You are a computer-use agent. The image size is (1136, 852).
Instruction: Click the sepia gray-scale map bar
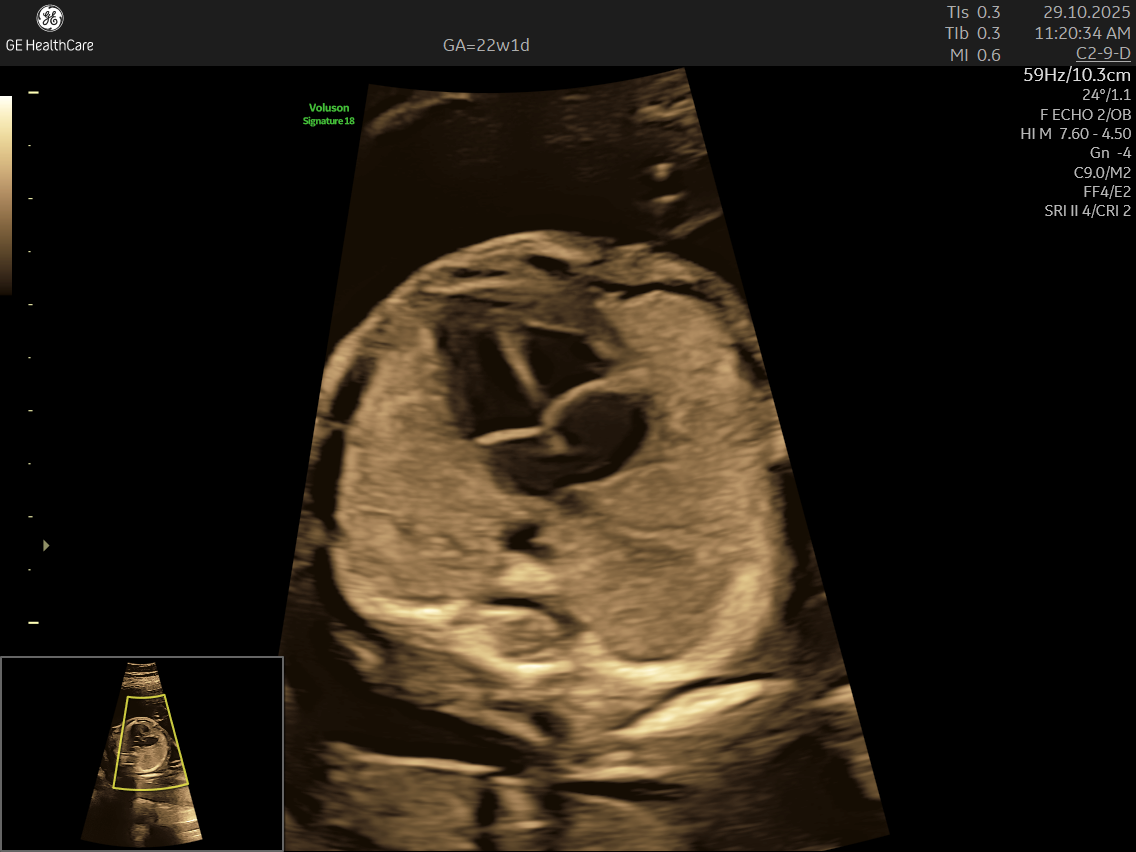pyautogui.click(x=6, y=195)
